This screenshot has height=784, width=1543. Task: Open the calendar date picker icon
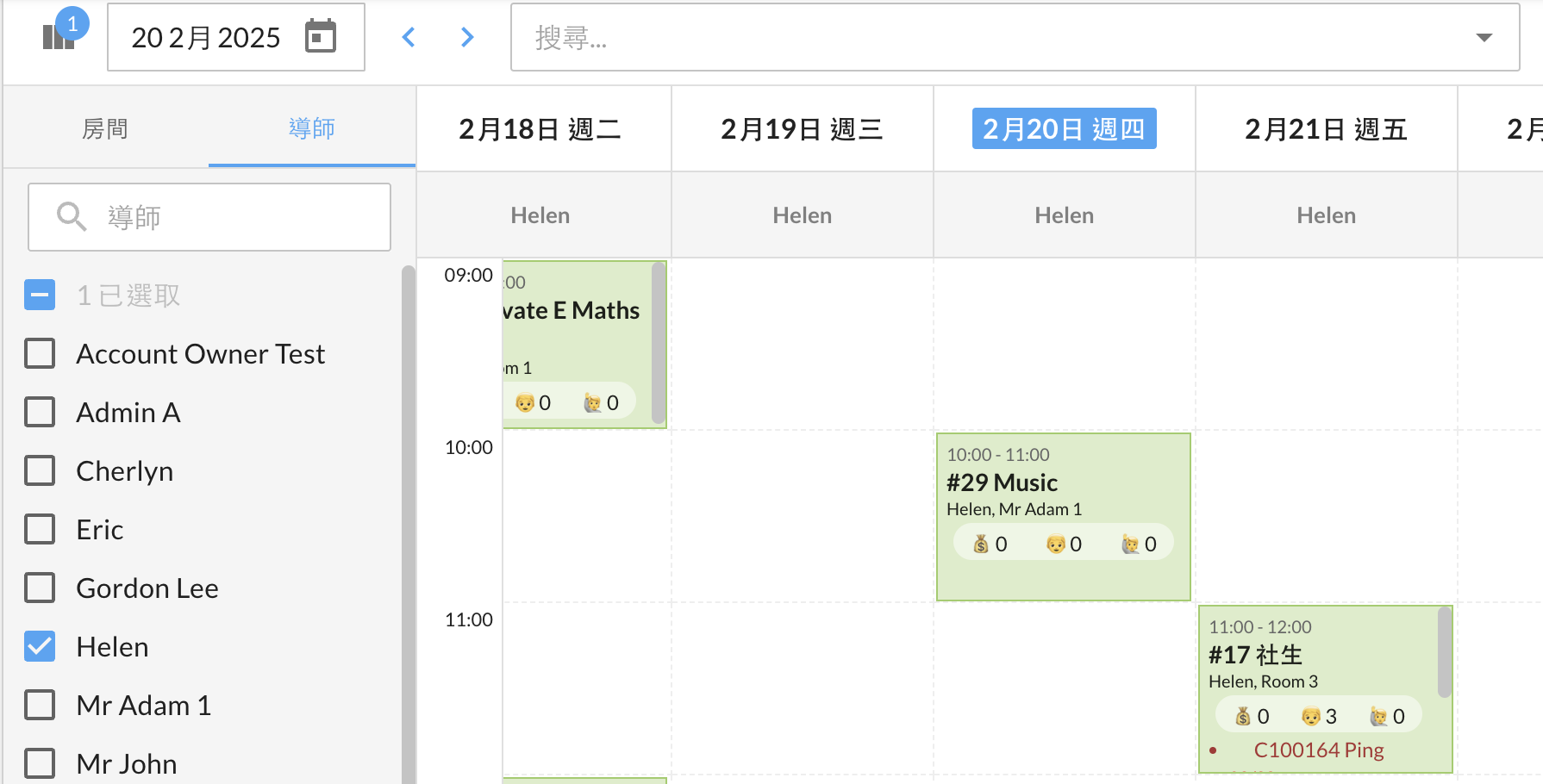[321, 37]
